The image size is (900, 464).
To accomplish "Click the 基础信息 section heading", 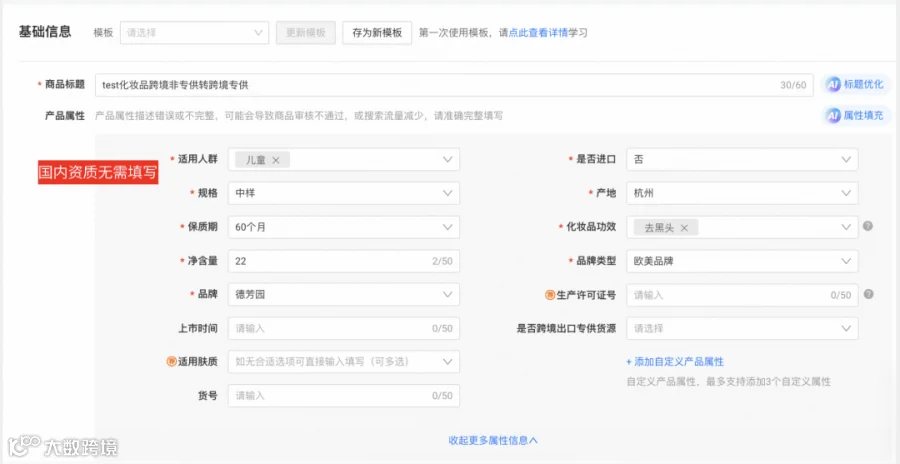I will (45, 32).
